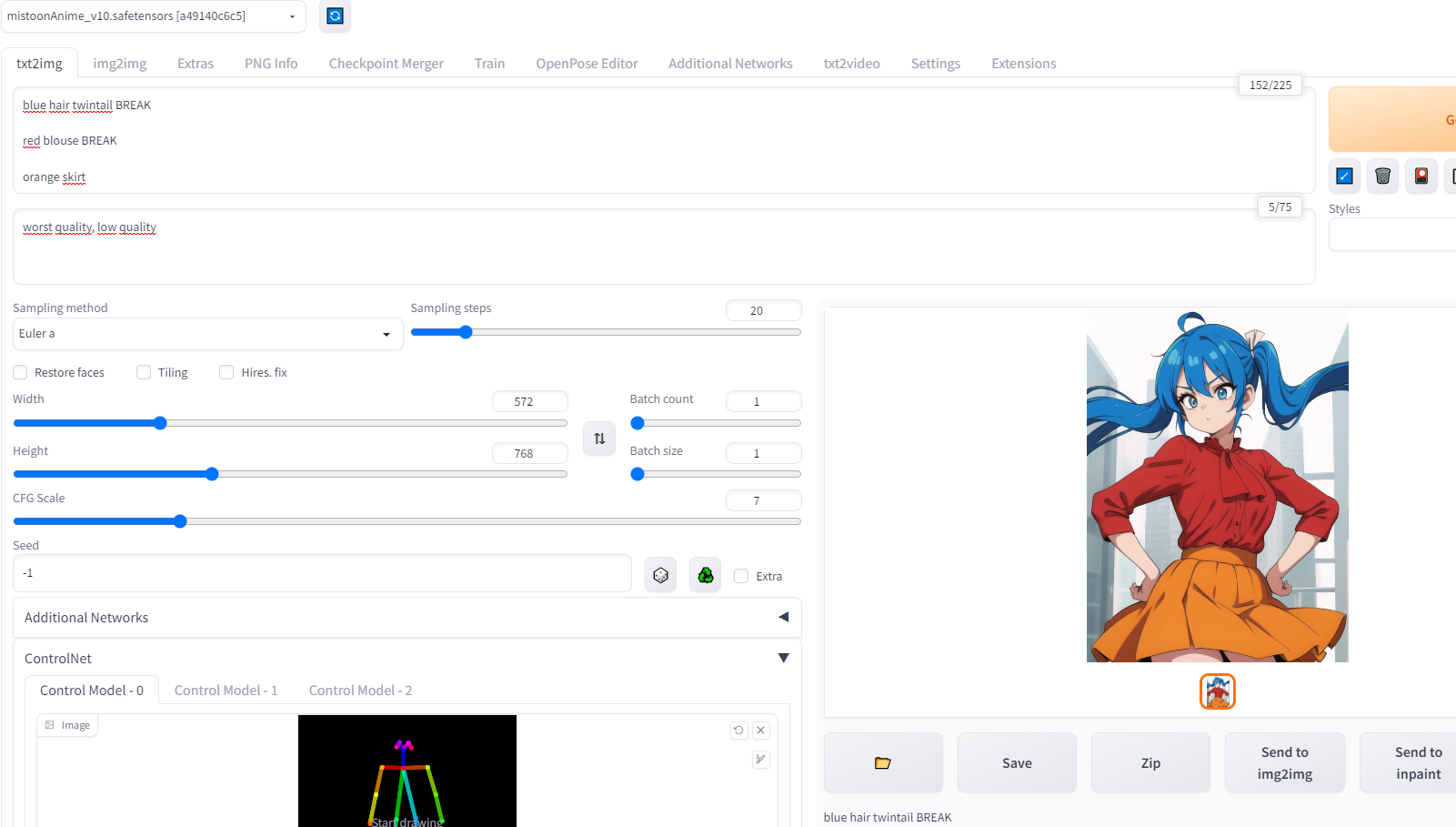The image size is (1456, 827).
Task: Remove the ControlNet image with the X icon
Action: 760,730
